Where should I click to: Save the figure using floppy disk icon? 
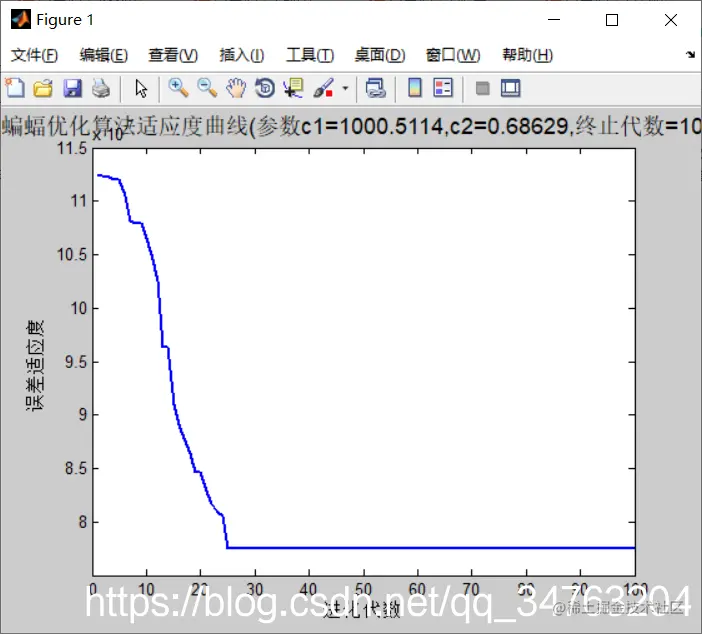(73, 88)
